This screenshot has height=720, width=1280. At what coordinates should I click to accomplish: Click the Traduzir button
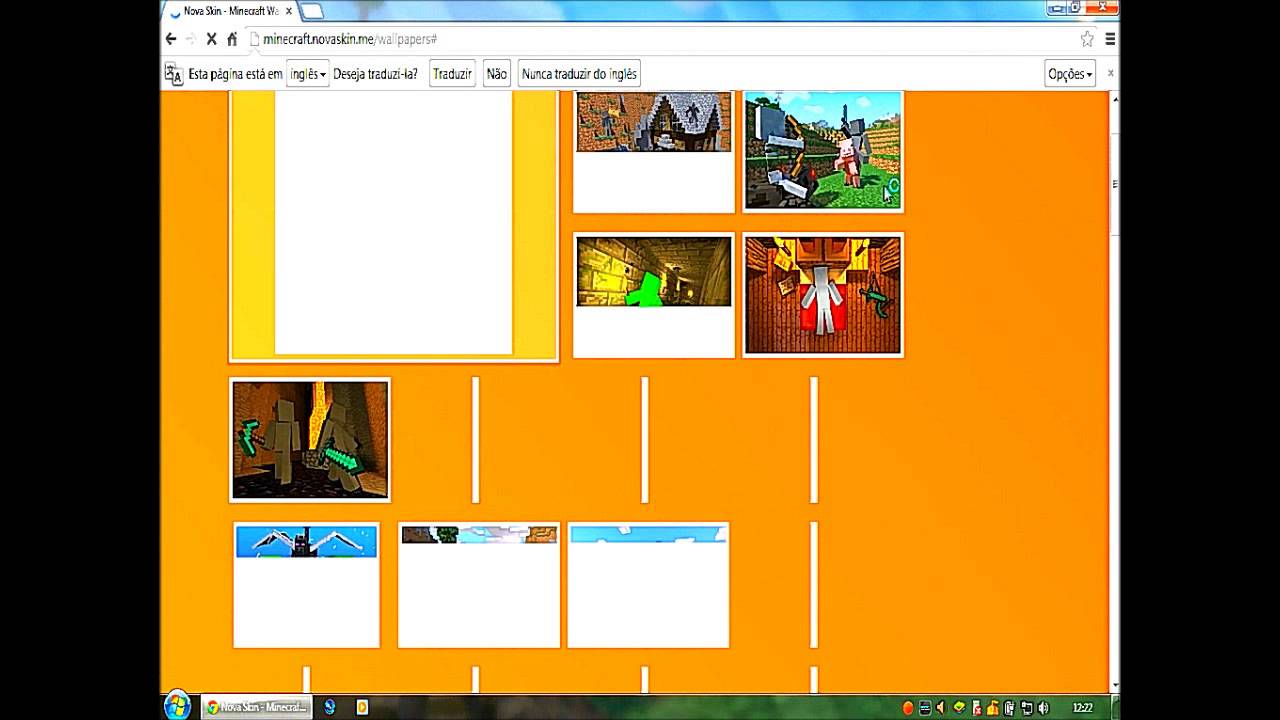click(x=452, y=74)
